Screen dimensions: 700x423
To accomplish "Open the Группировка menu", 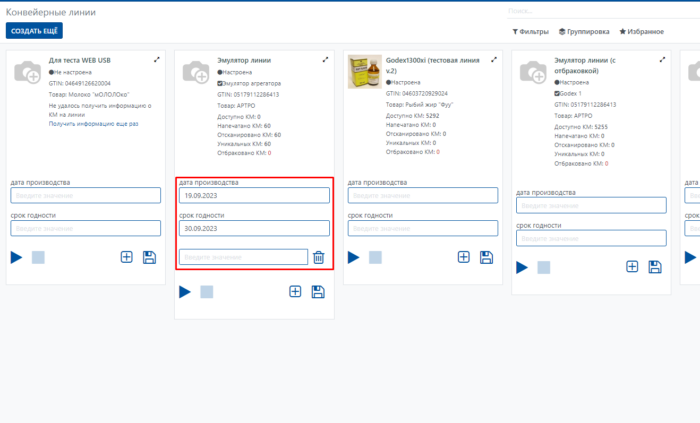I will click(584, 31).
